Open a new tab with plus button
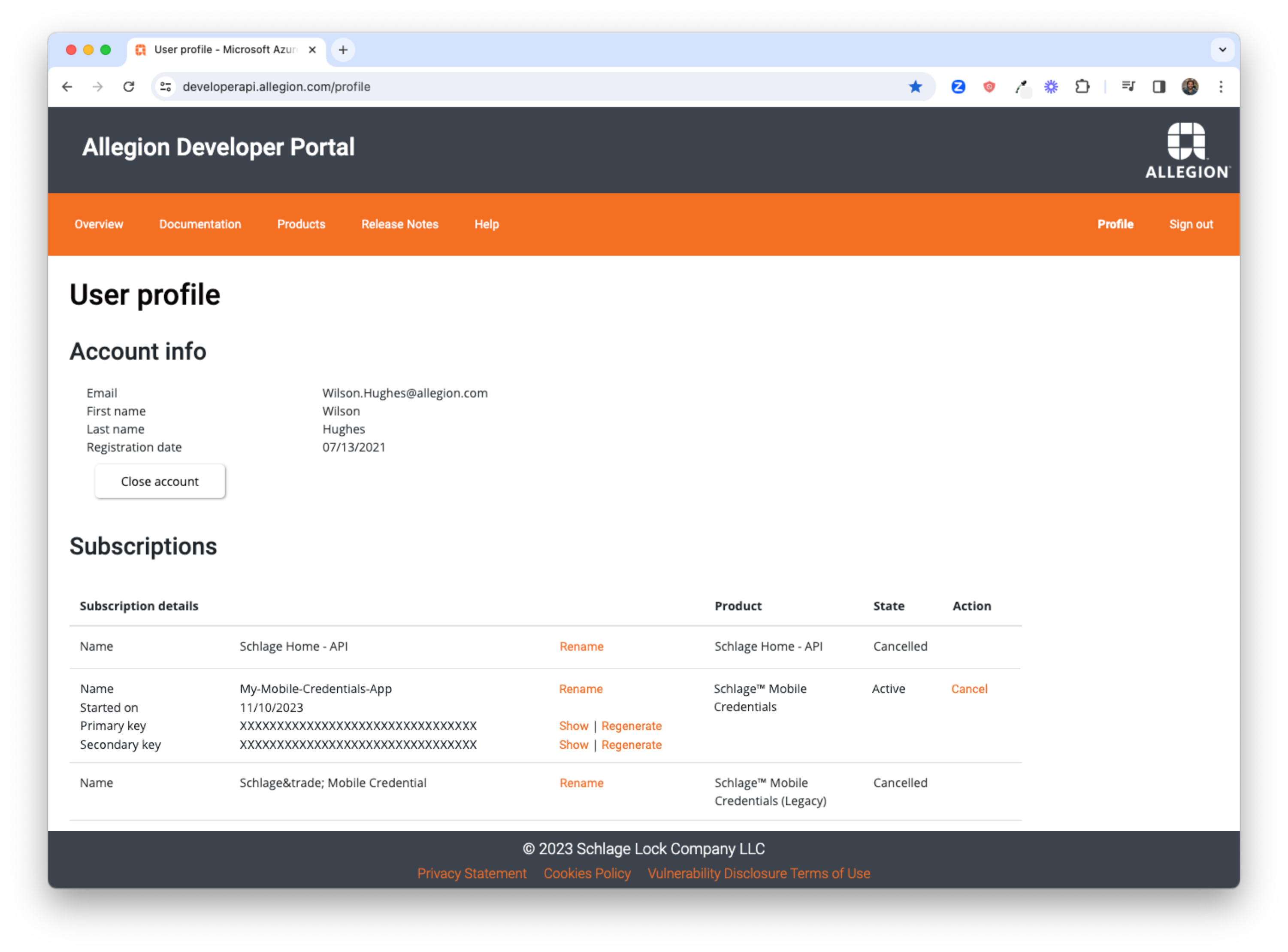 [x=343, y=49]
